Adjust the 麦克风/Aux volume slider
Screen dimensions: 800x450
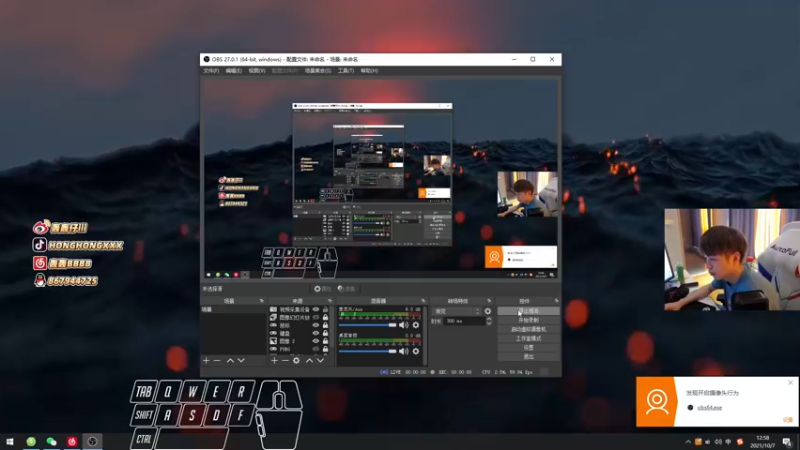367,325
